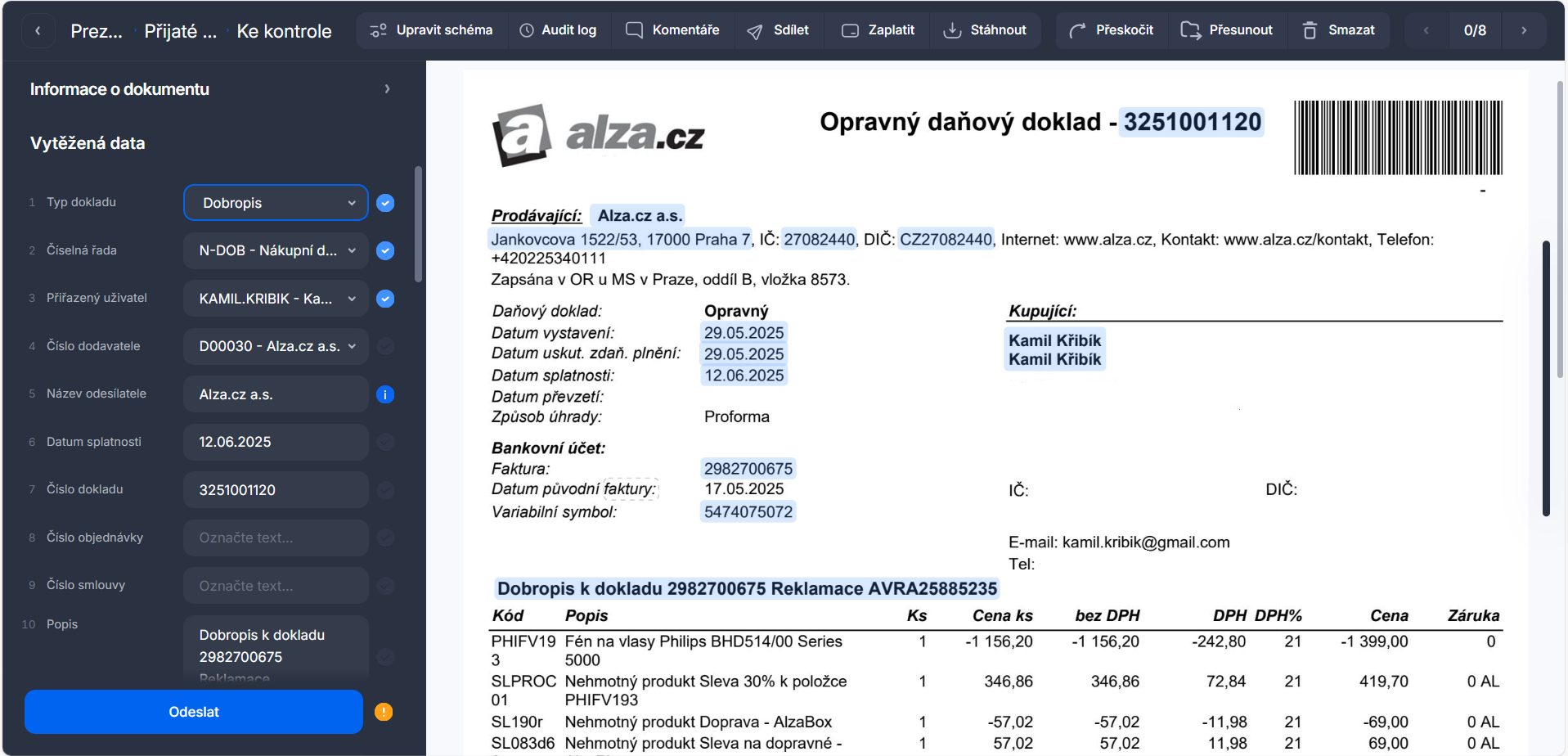Open Komentáře comments panel

672,30
